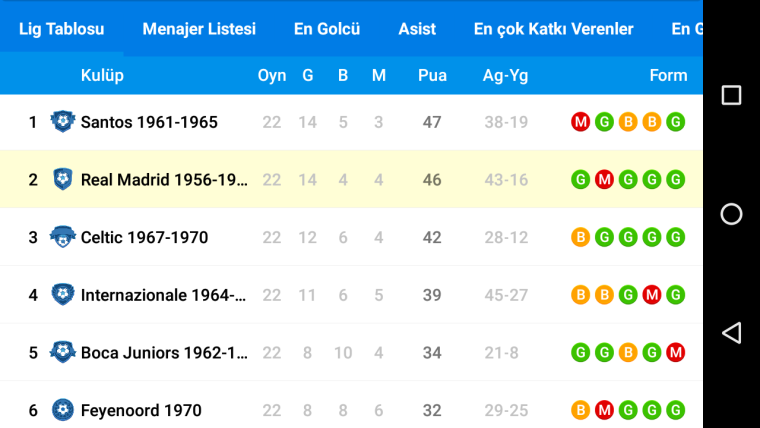Tap Real Madrid's red M form badge

[604, 179]
